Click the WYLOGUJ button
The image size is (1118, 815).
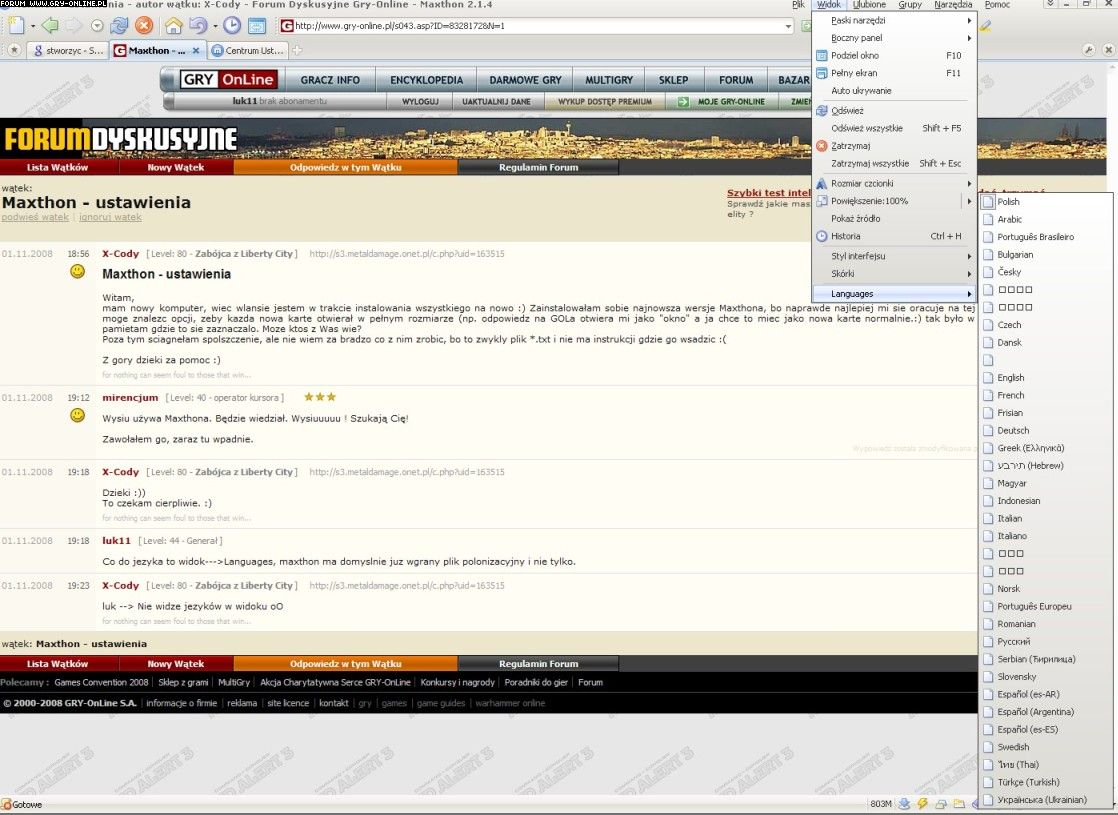coord(420,101)
